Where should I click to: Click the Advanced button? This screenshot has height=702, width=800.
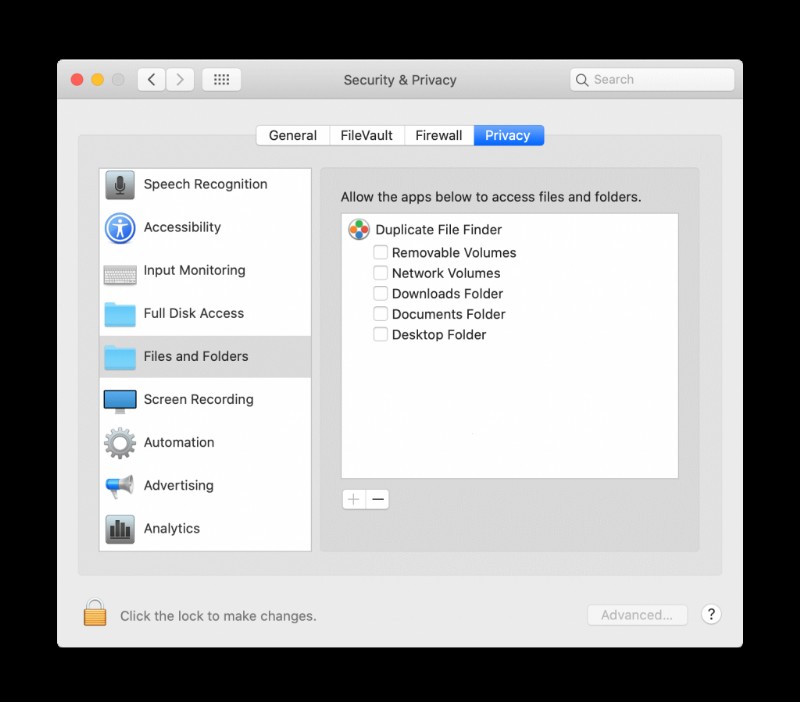[637, 615]
